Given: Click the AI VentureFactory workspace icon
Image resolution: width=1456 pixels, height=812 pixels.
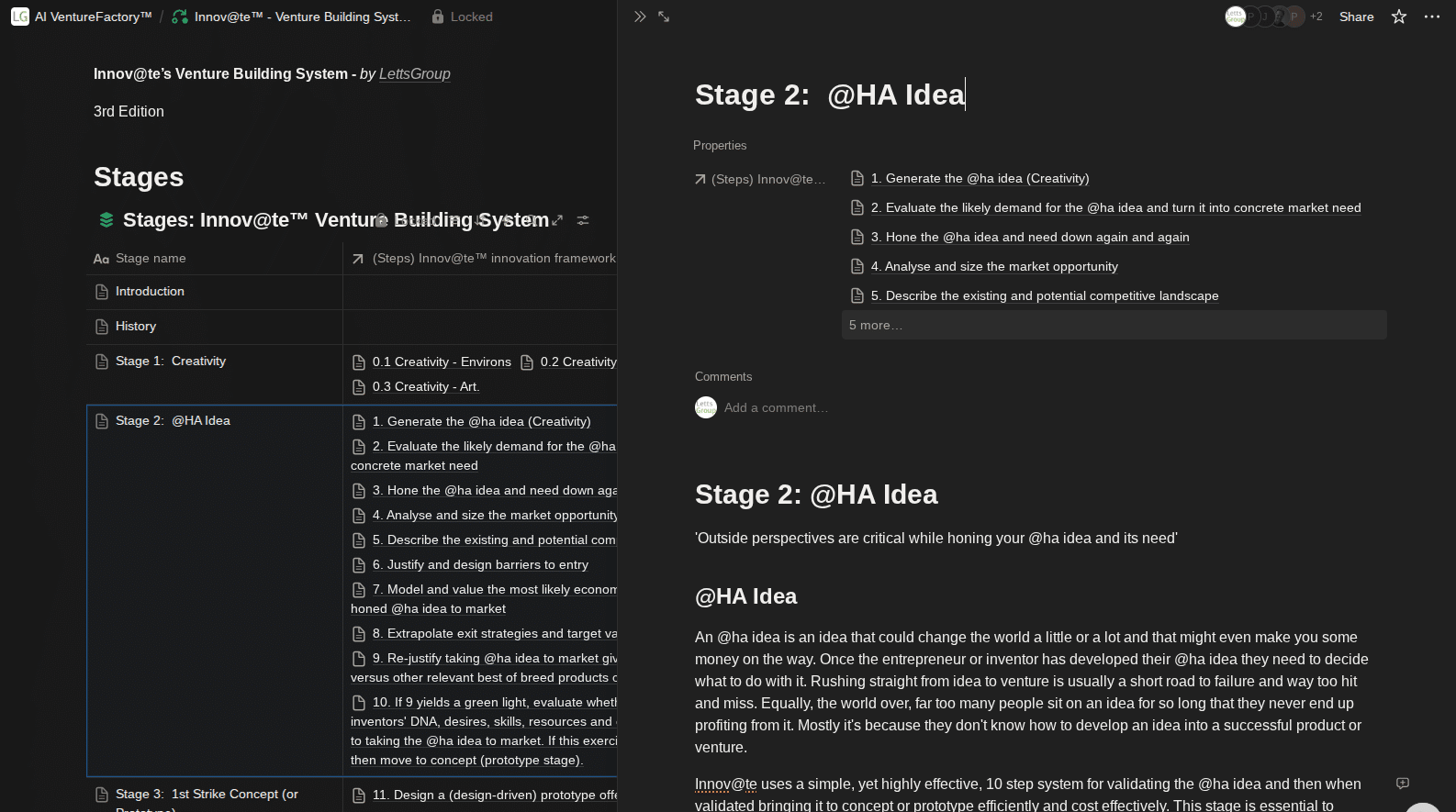Looking at the screenshot, I should [20, 17].
